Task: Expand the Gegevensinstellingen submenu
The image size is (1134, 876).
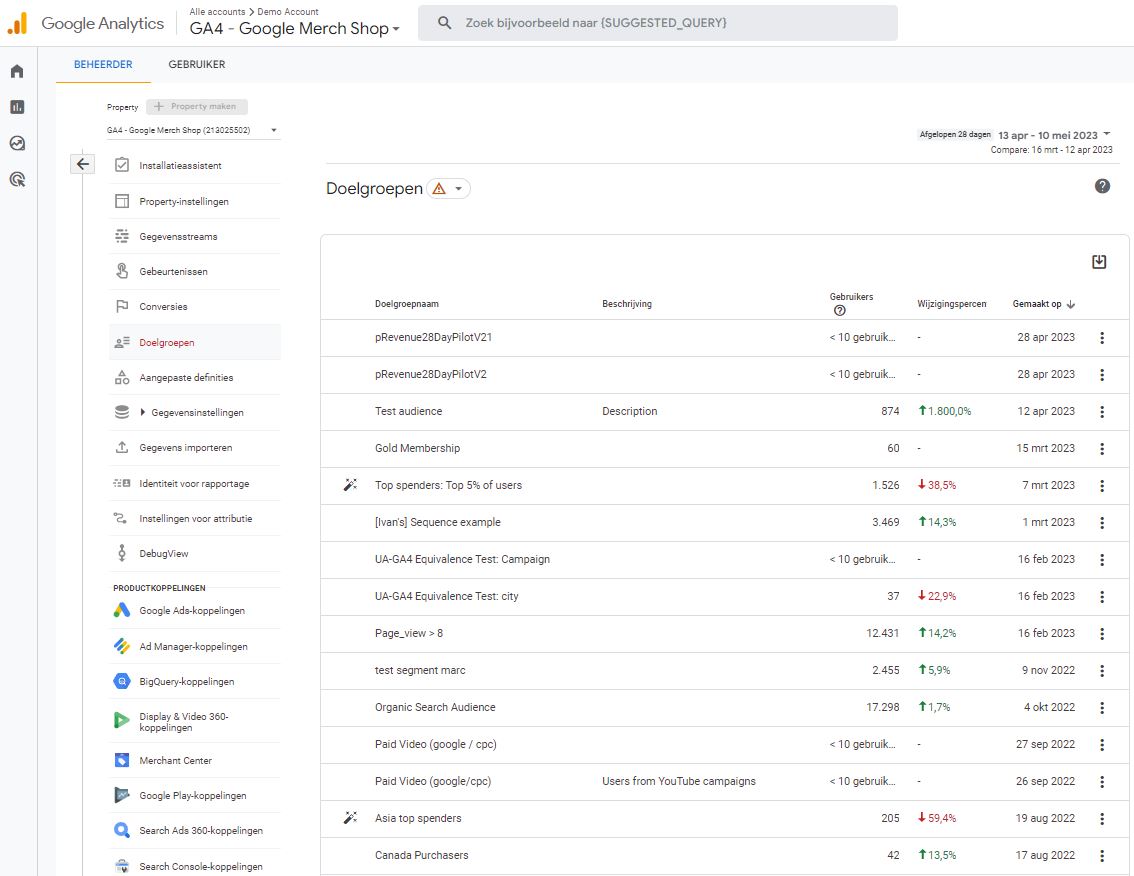Action: click(143, 412)
